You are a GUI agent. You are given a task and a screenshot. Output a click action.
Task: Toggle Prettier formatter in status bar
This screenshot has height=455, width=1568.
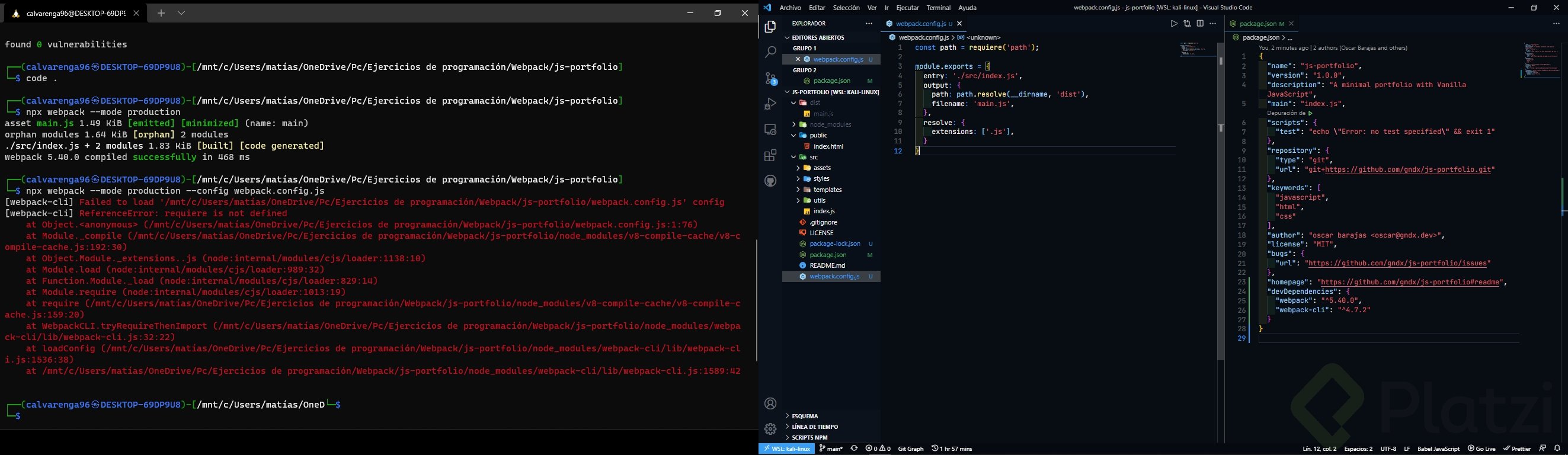tap(1516, 449)
